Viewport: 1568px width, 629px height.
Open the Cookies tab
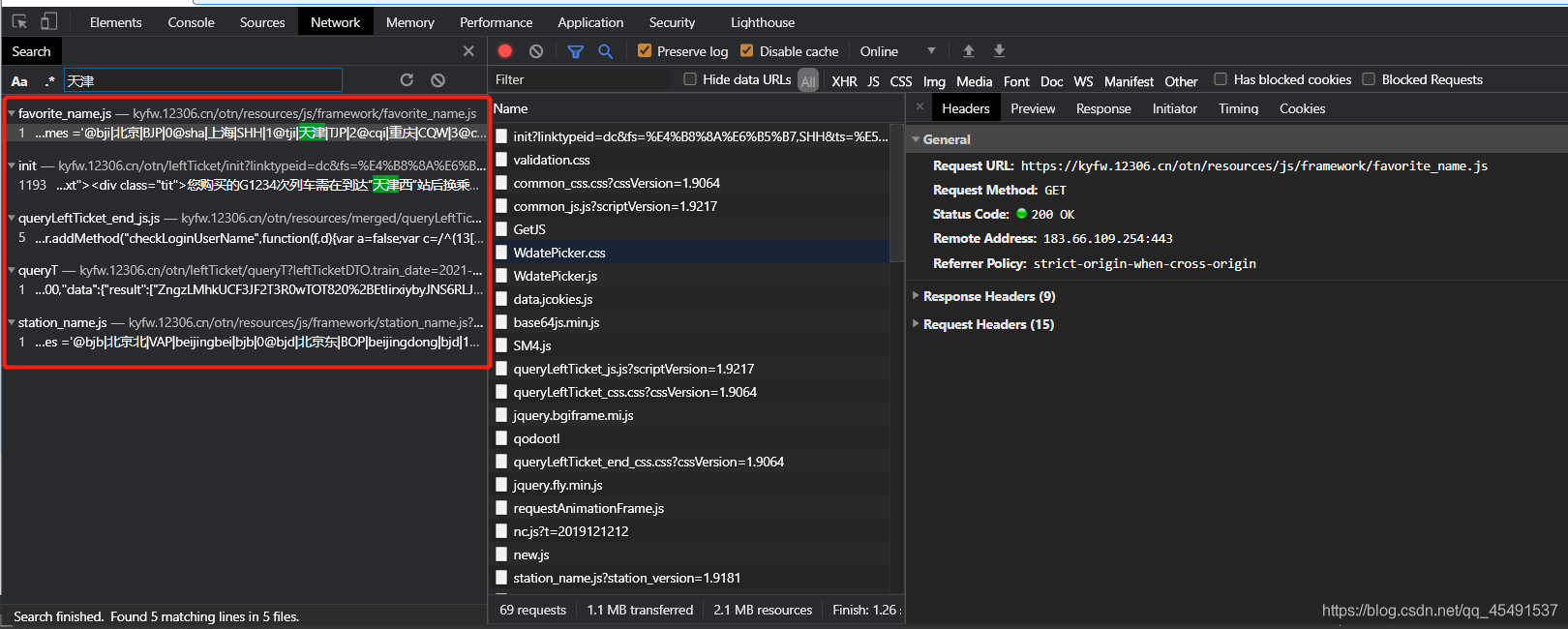1302,108
